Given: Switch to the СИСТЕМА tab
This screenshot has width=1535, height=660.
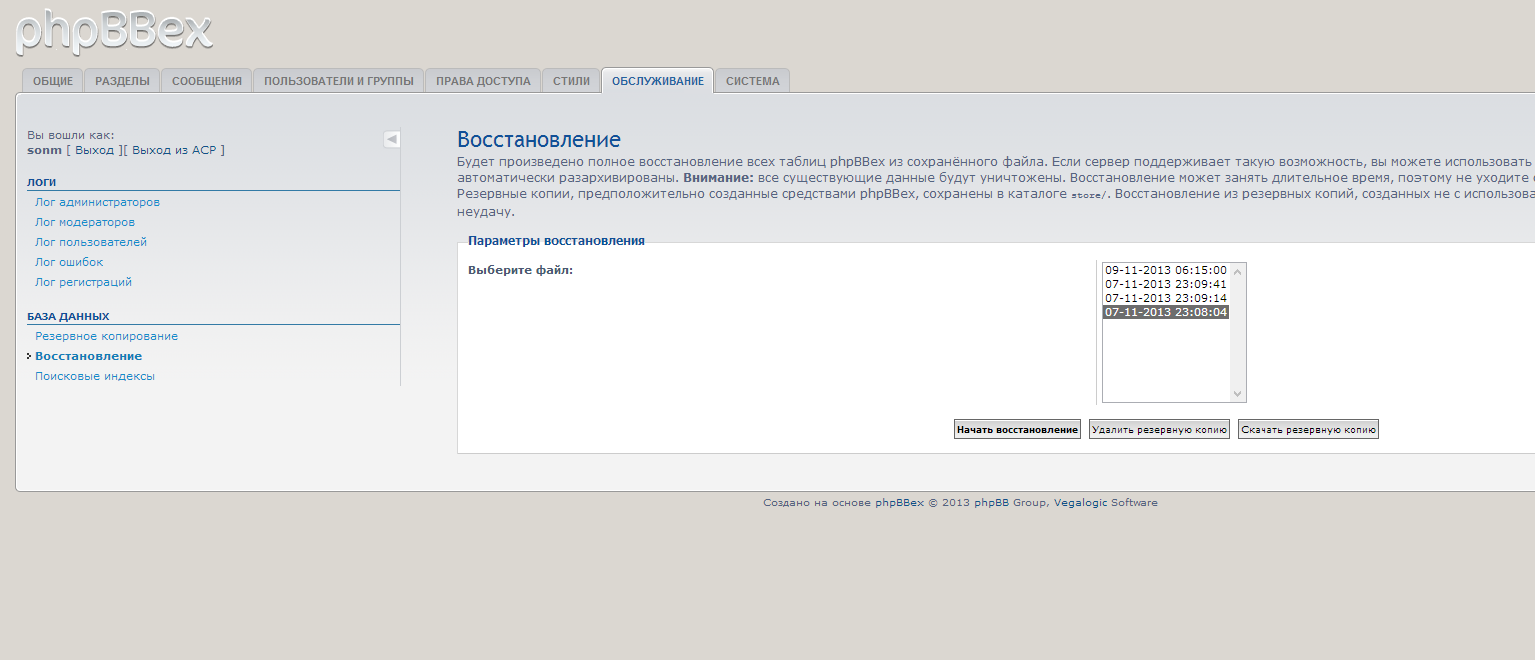Looking at the screenshot, I should point(752,81).
